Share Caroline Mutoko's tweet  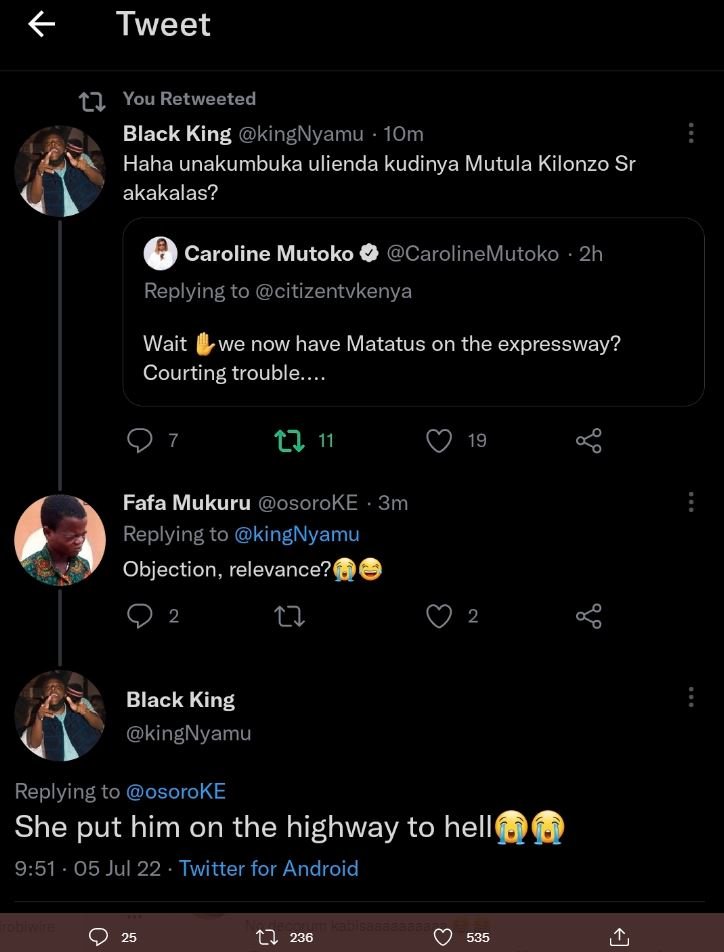pyautogui.click(x=588, y=439)
